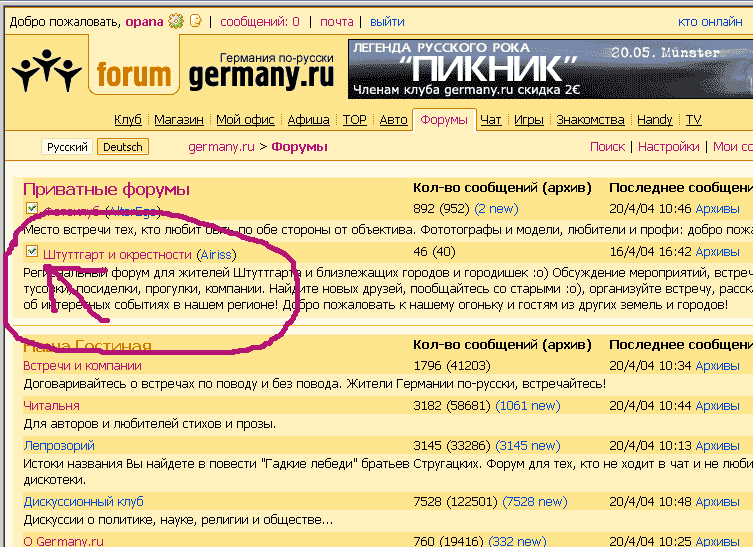
Task: Open почта link
Action: click(x=337, y=22)
